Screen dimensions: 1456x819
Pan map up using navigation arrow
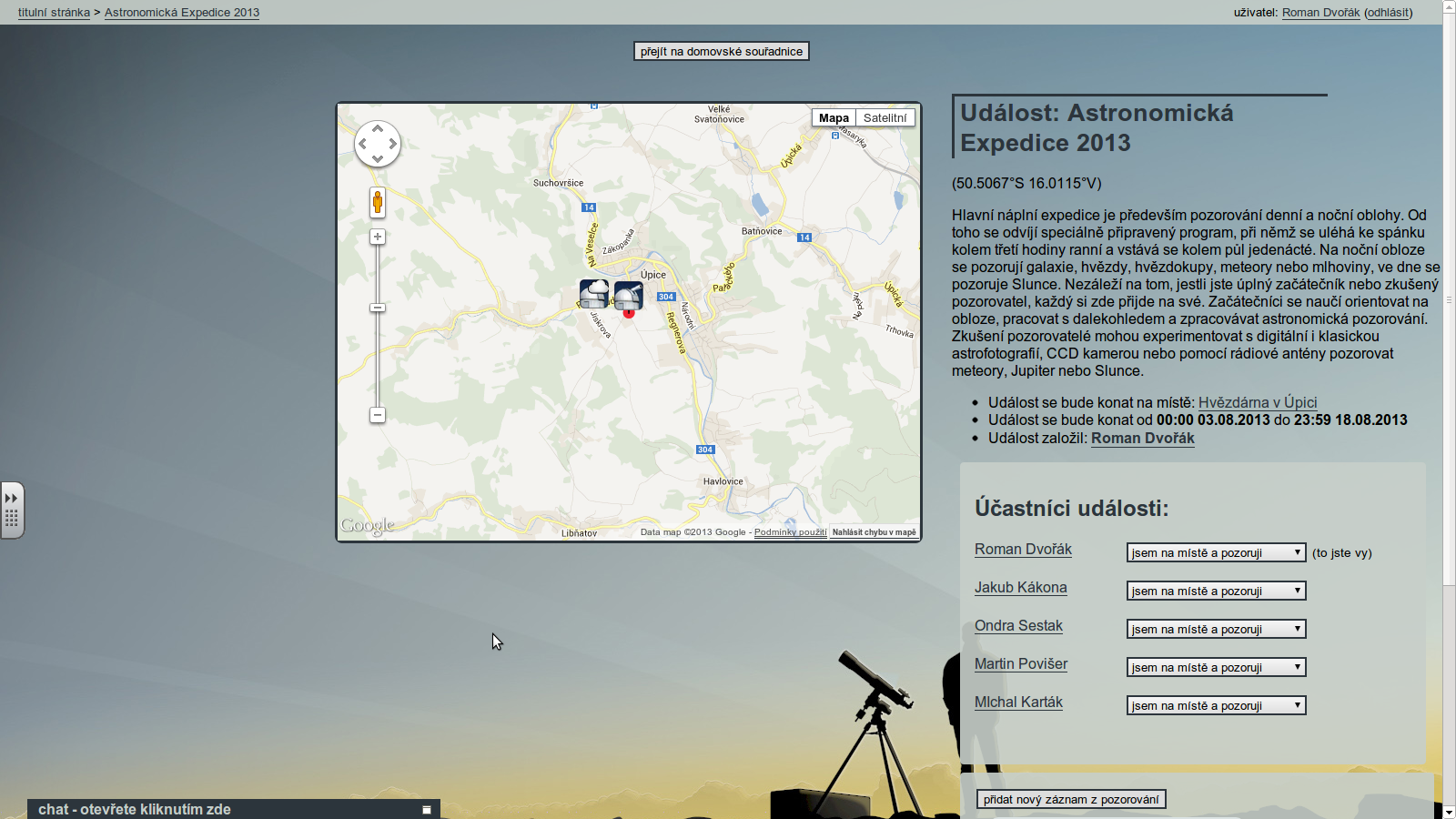click(378, 129)
